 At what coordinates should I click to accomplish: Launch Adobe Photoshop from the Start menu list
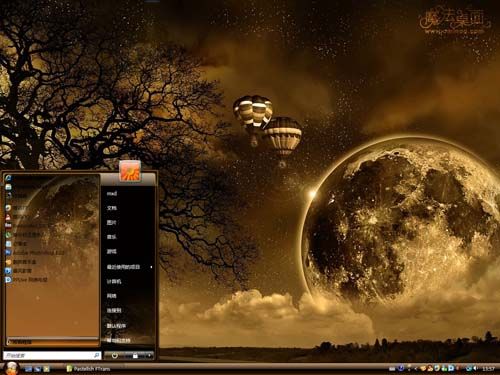[x=35, y=253]
